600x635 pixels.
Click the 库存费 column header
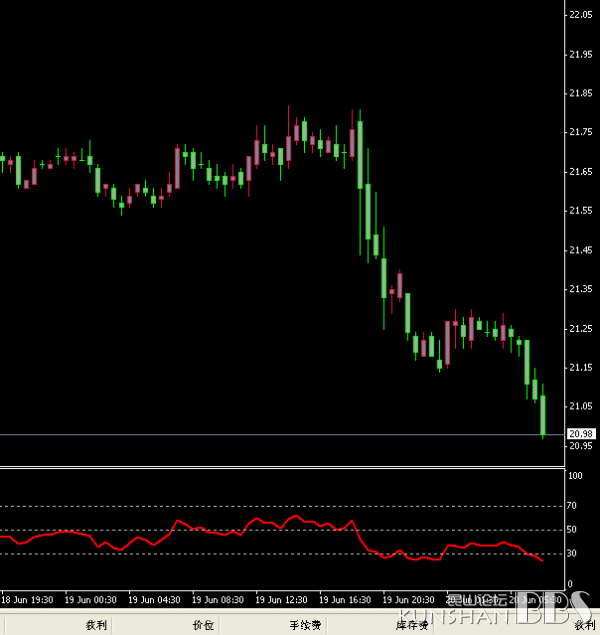(x=412, y=625)
